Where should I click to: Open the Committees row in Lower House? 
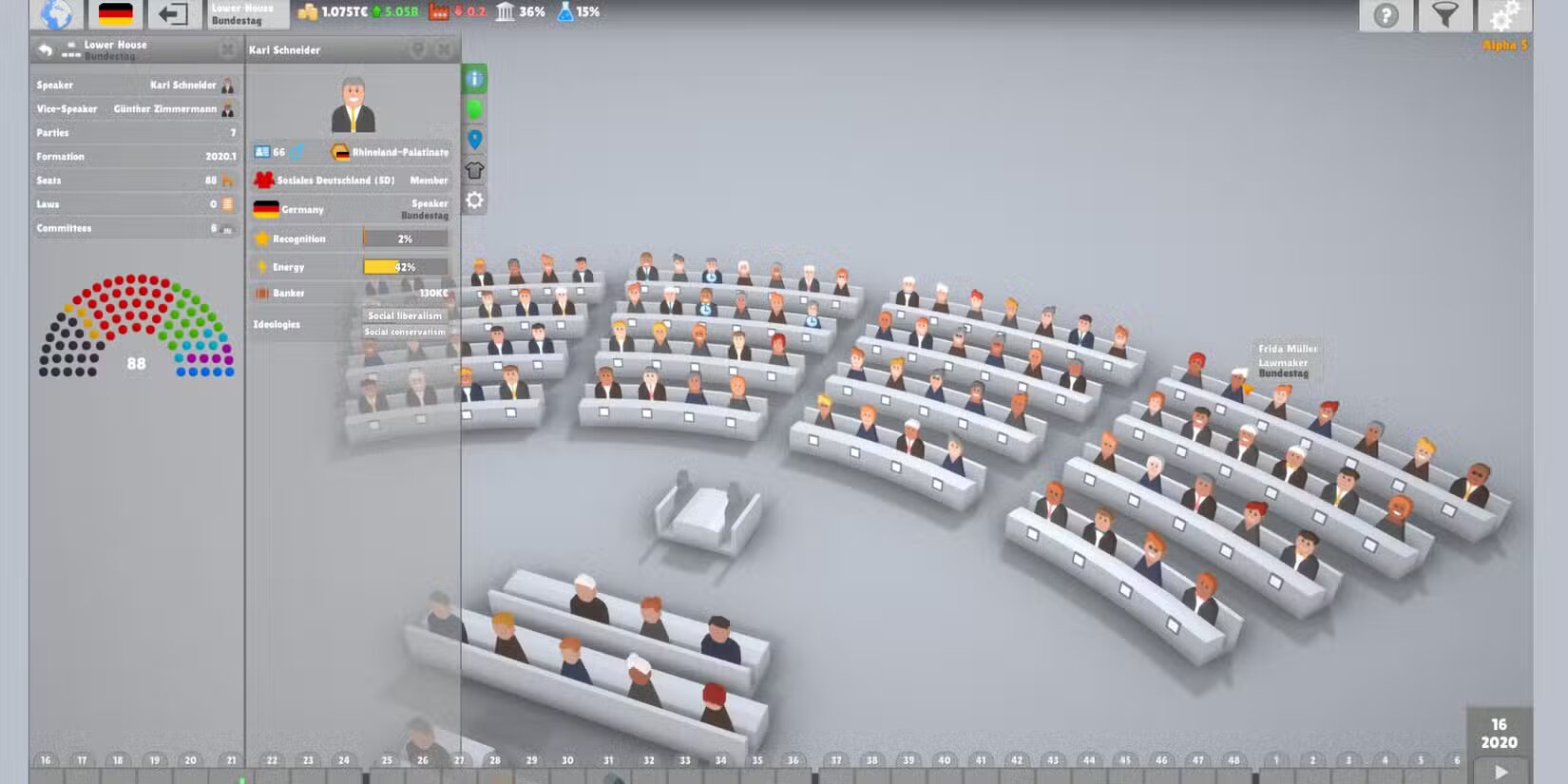136,228
